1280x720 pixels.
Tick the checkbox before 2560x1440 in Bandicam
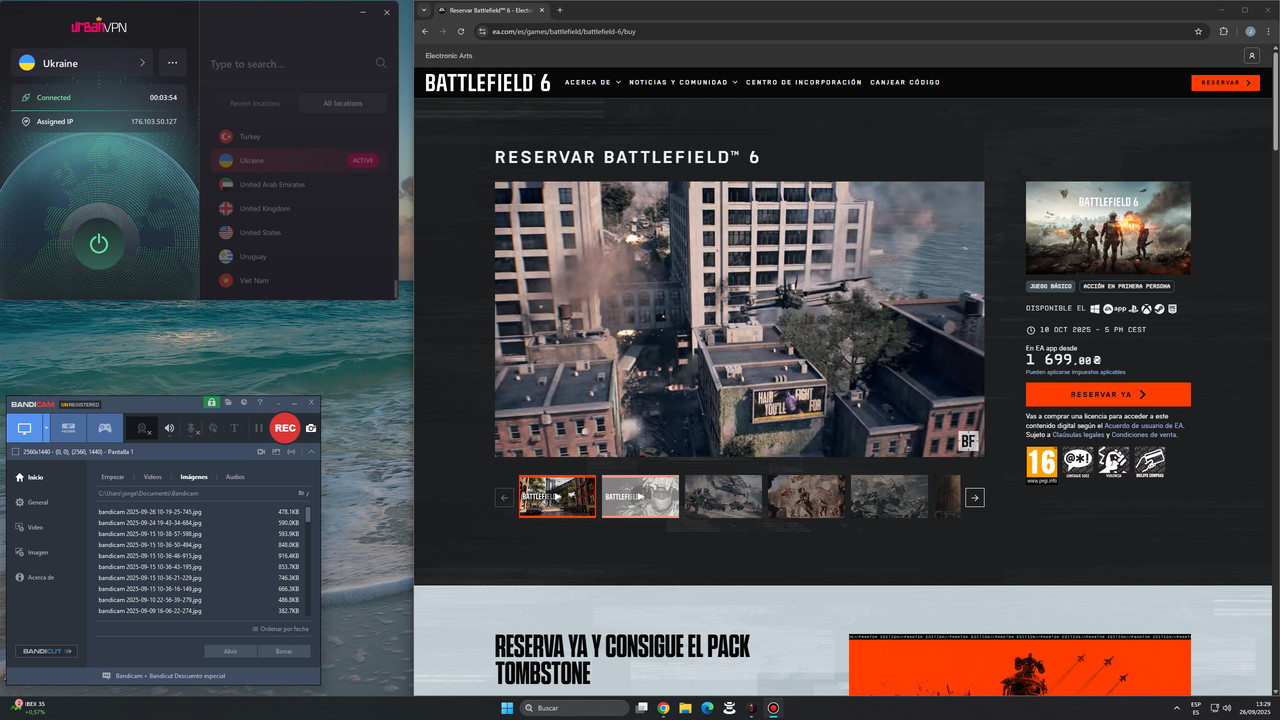[14, 452]
